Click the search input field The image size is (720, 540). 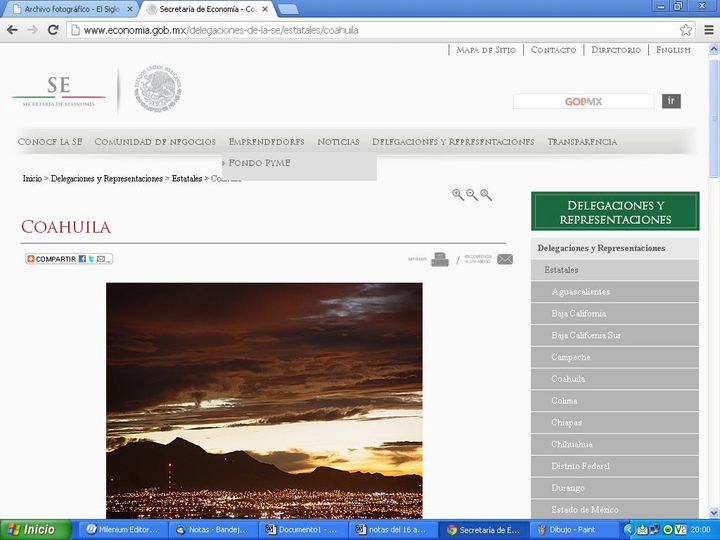tap(583, 101)
